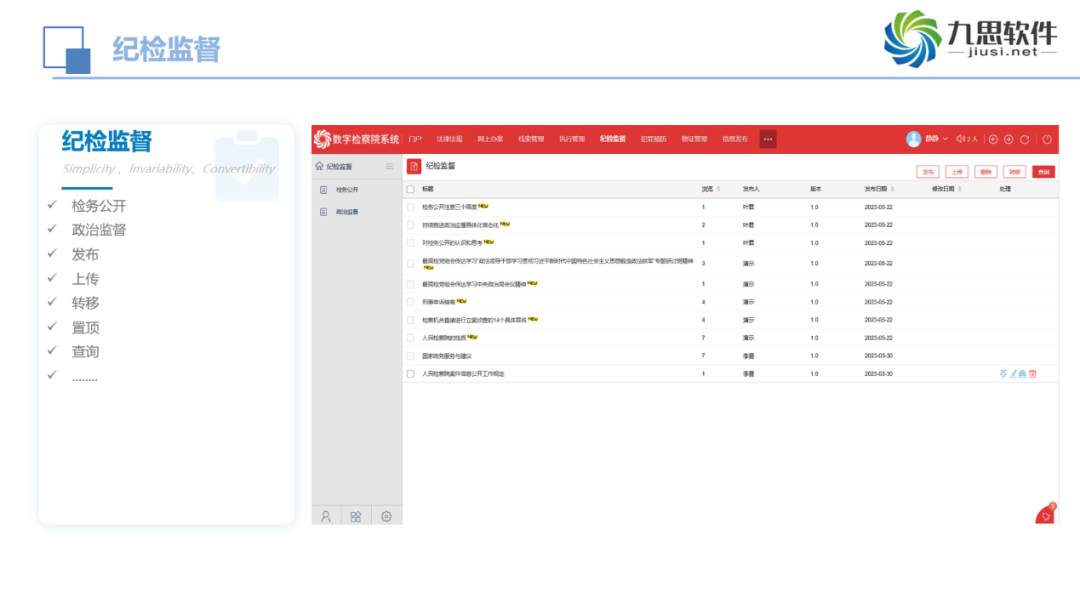Open the more menu (…) in navigation bar
The image size is (1080, 603).
(x=768, y=139)
